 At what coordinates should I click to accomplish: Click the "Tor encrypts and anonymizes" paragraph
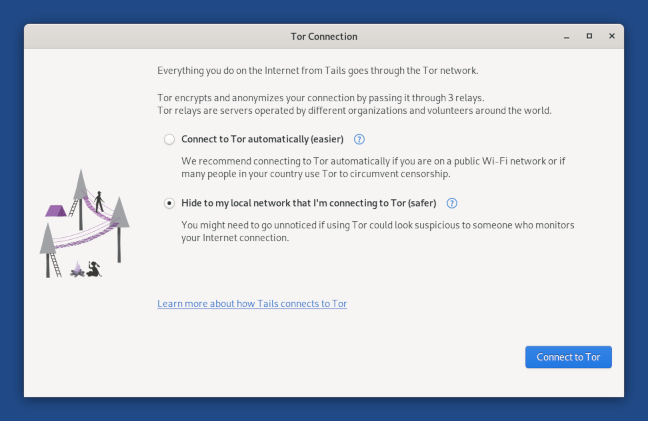tap(354, 104)
